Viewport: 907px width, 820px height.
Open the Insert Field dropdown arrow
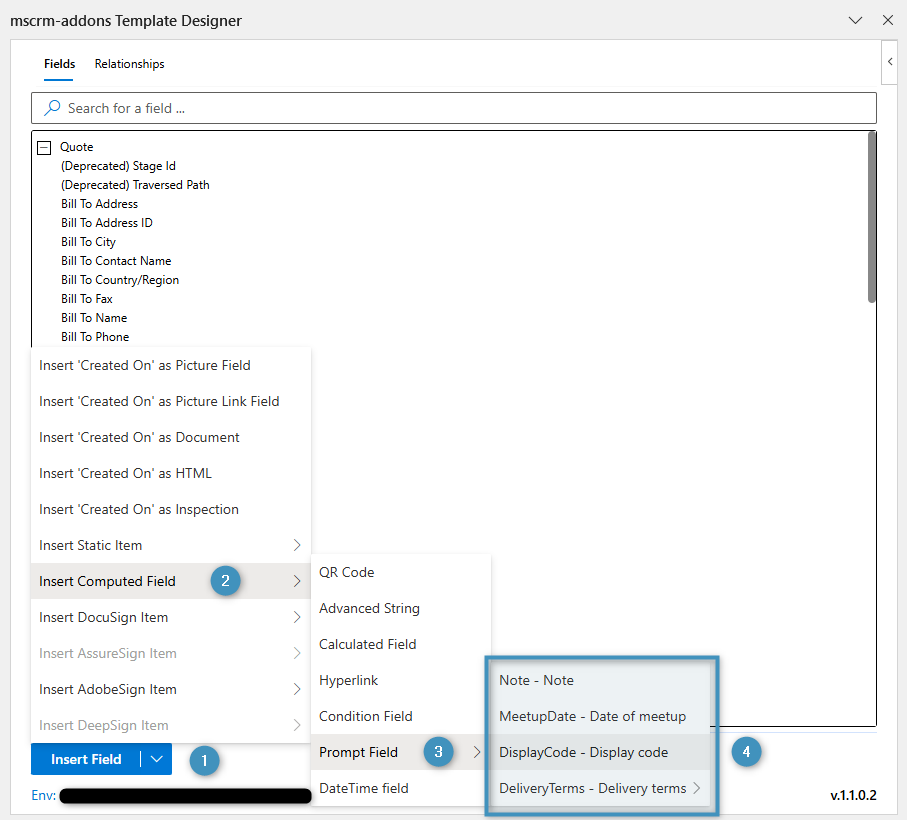157,759
